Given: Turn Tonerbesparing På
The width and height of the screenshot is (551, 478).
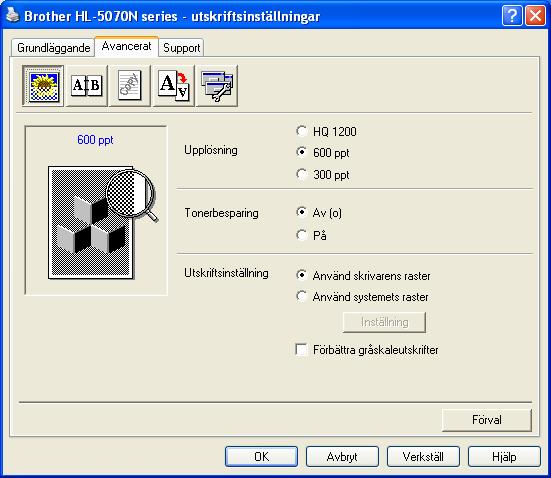Looking at the screenshot, I should click(x=311, y=235).
